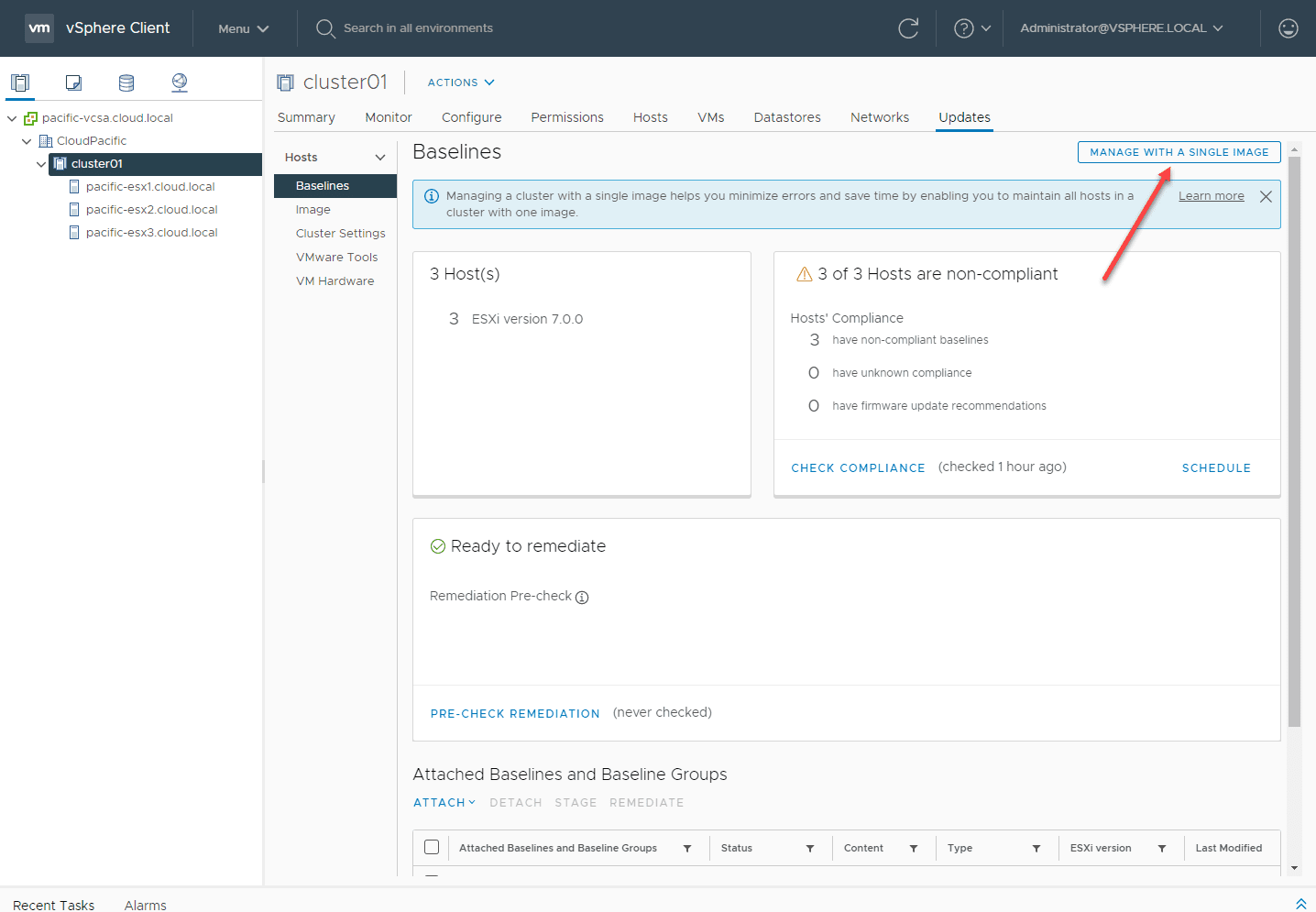Click the info icon in the banner

pyautogui.click(x=432, y=196)
